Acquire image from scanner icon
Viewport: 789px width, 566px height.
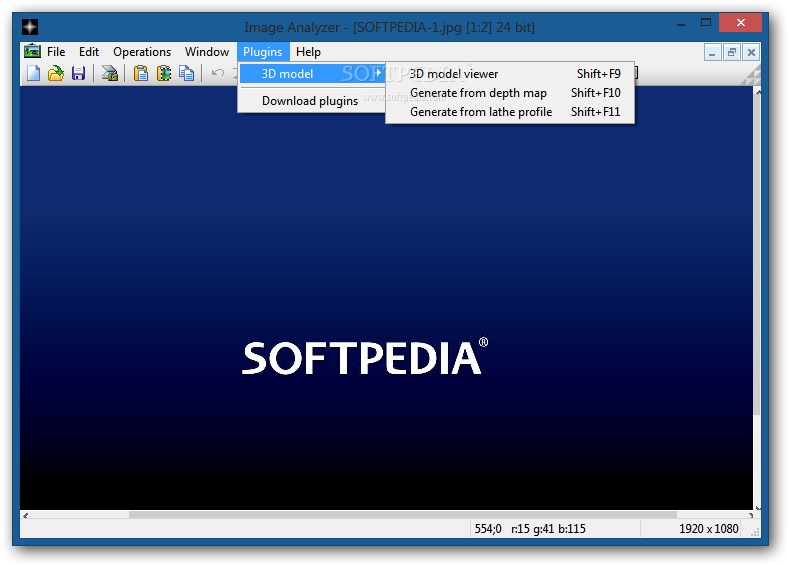pos(109,73)
